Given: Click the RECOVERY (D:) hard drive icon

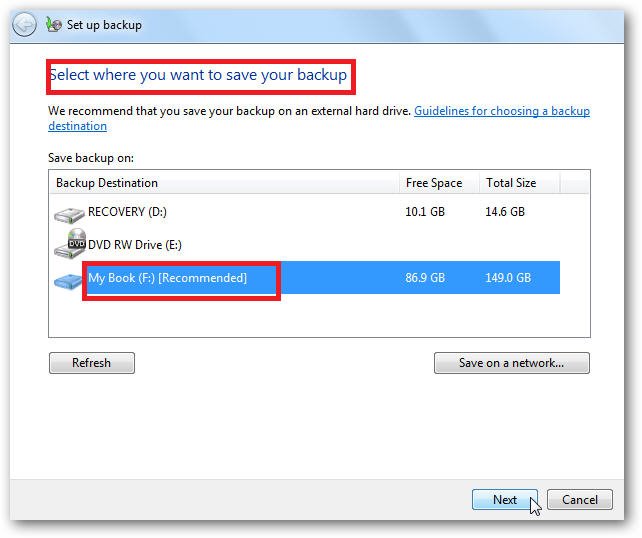Looking at the screenshot, I should (x=69, y=215).
